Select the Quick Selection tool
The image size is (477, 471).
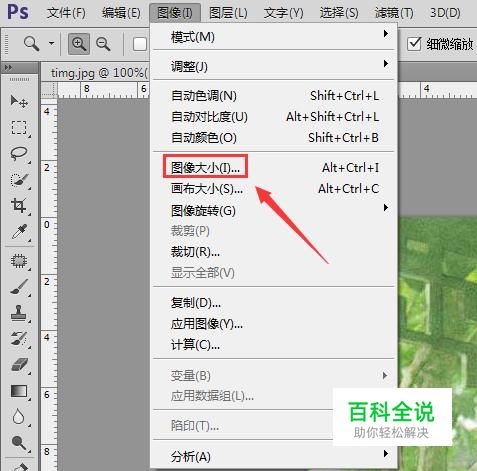[19, 180]
